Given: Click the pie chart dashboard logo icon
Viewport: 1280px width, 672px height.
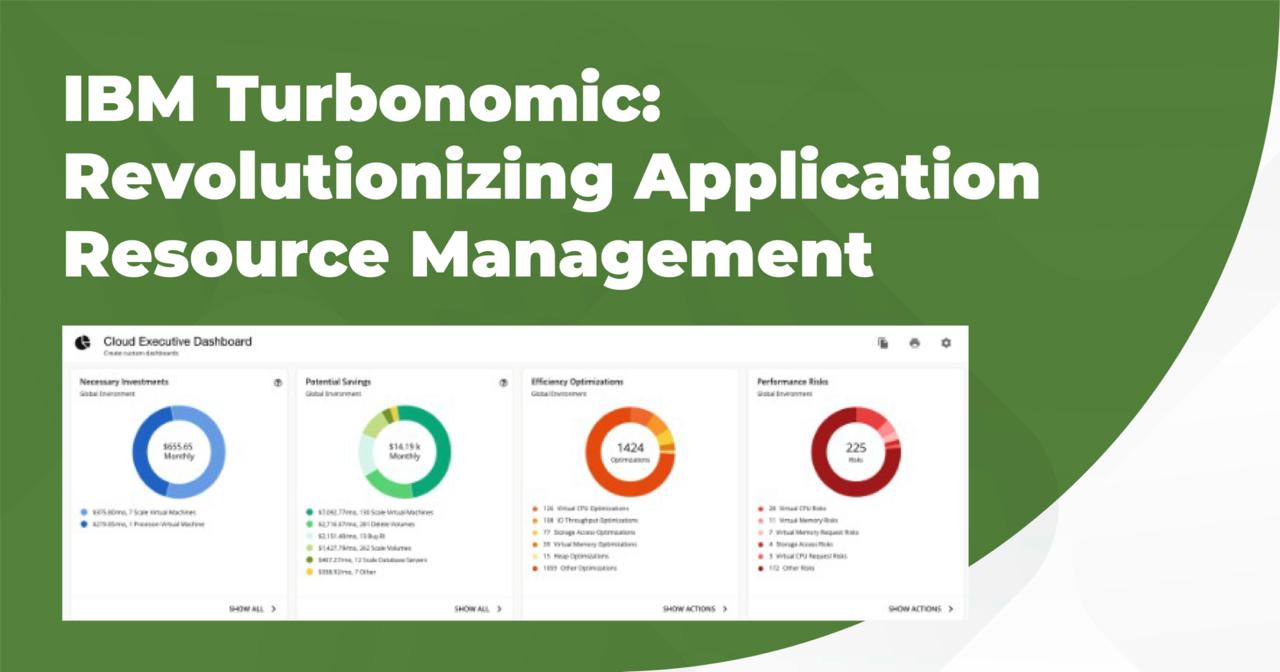Looking at the screenshot, I should (x=82, y=343).
